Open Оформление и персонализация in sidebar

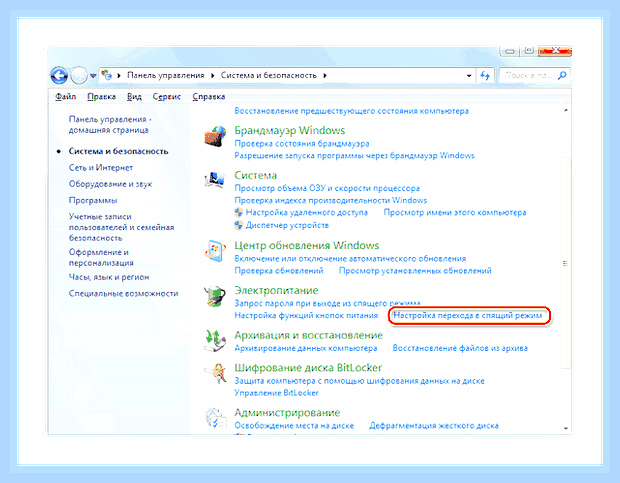(x=101, y=257)
